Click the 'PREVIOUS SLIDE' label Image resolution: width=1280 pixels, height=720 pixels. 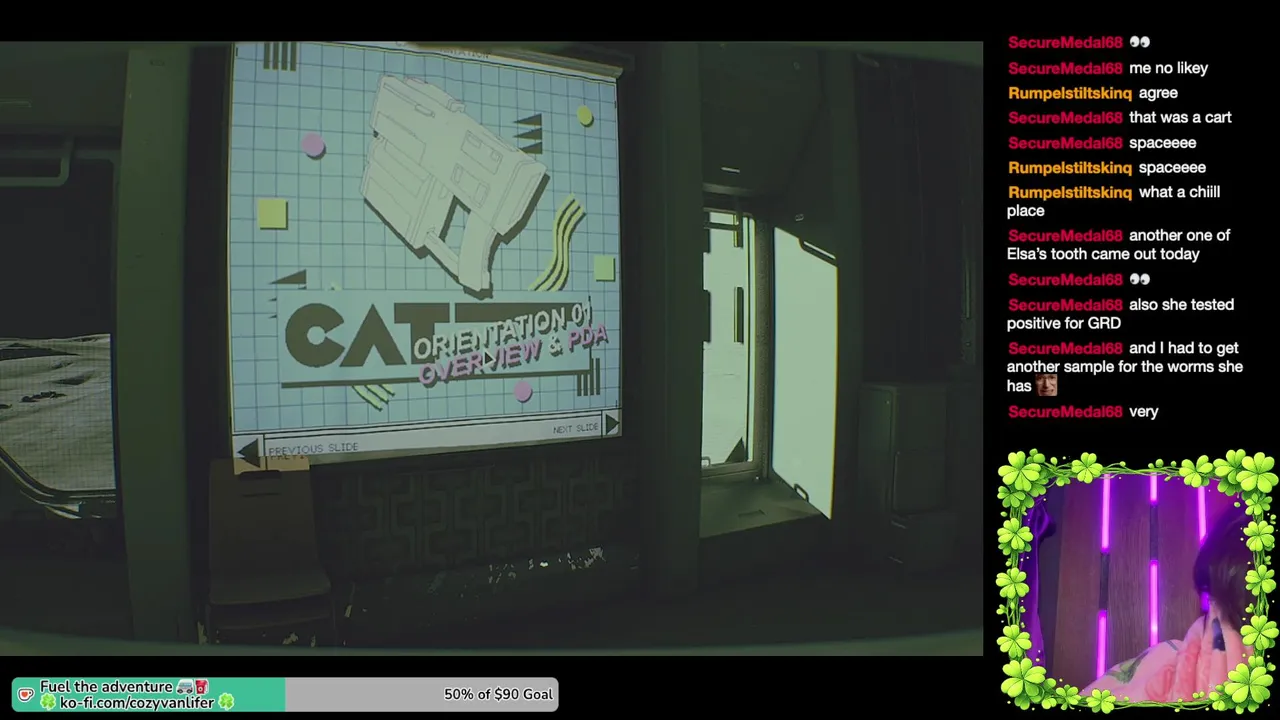pos(312,449)
